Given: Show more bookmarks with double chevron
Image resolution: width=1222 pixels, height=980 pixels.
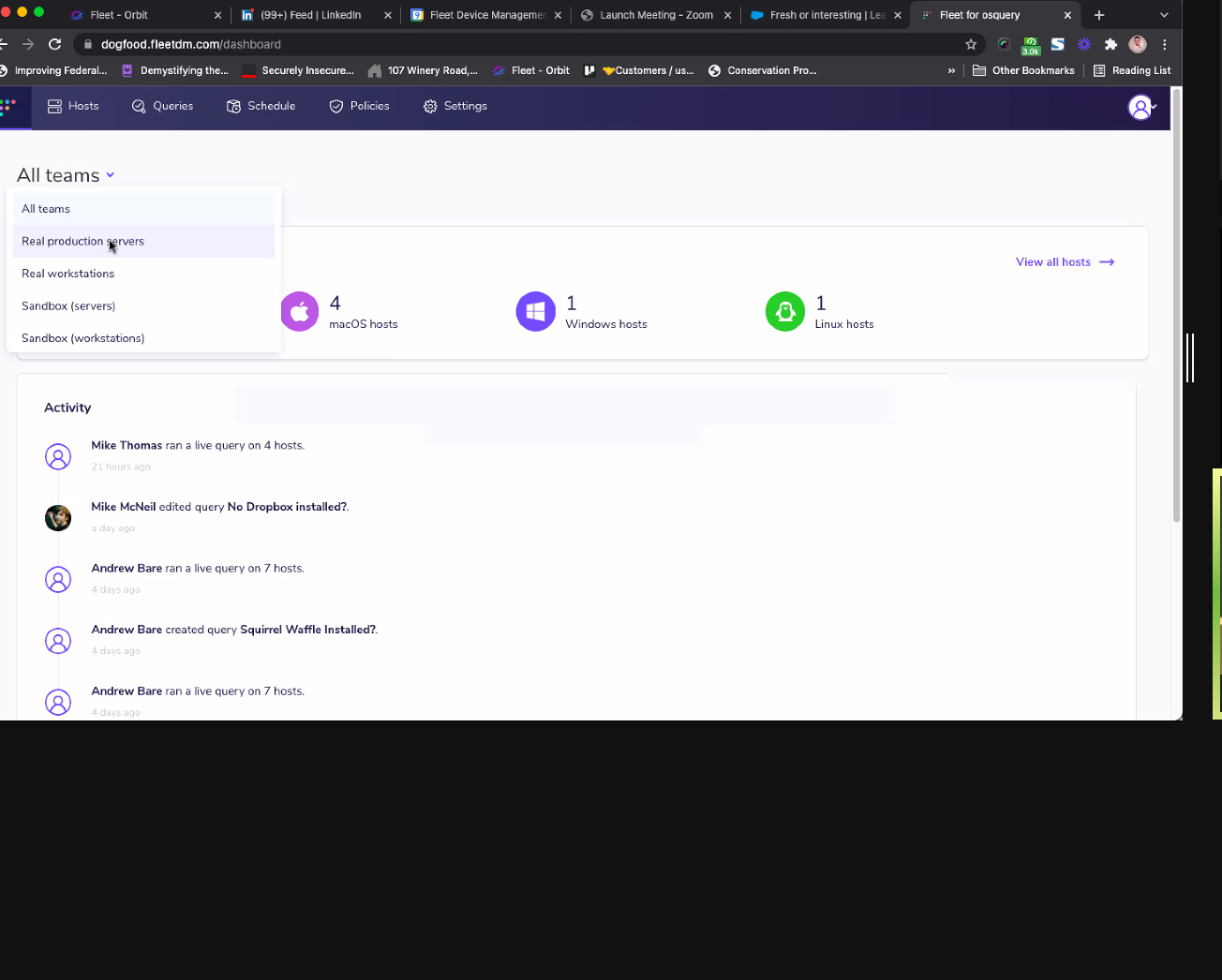Looking at the screenshot, I should (x=951, y=70).
